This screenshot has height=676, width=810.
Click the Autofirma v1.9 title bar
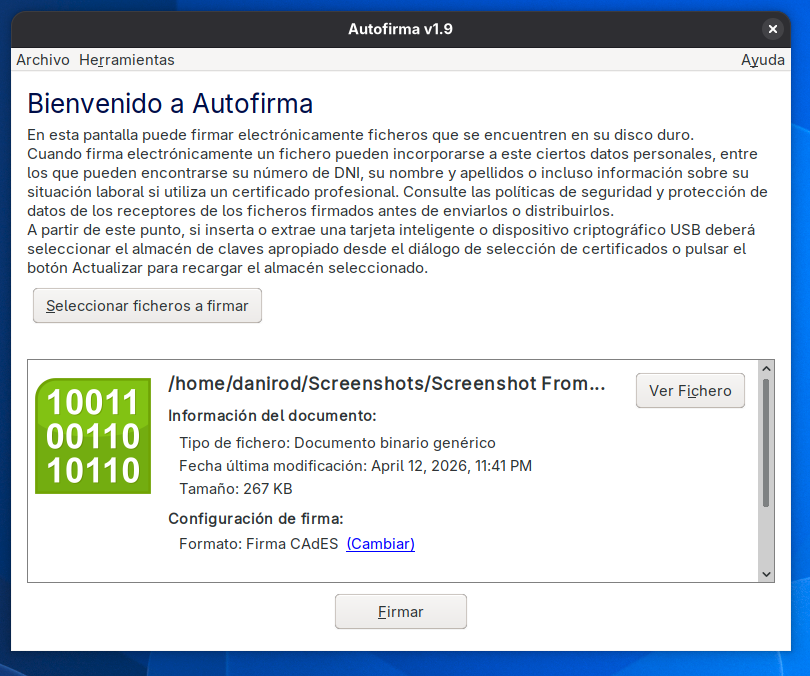400,29
